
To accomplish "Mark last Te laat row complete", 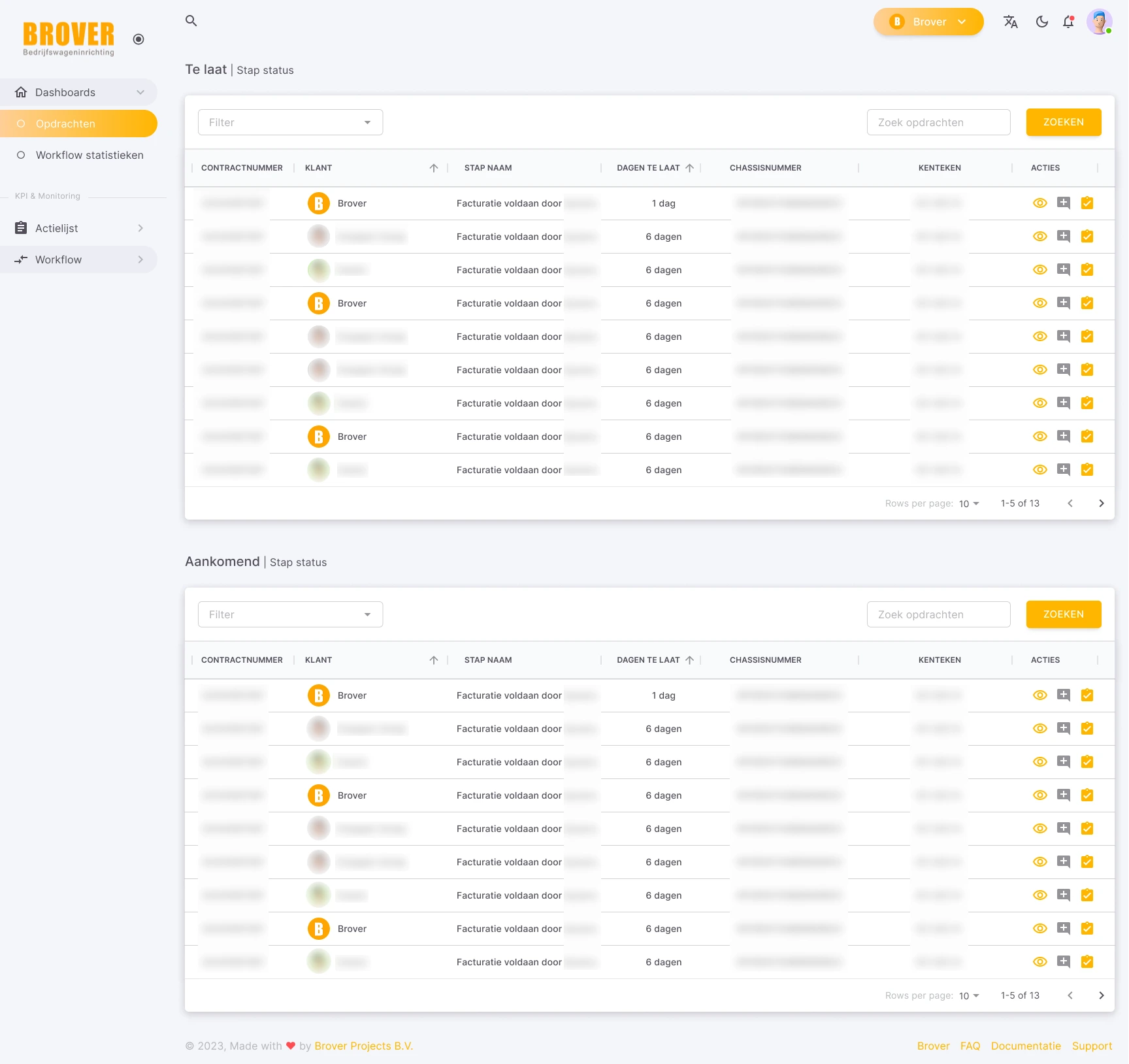I will pos(1087,470).
